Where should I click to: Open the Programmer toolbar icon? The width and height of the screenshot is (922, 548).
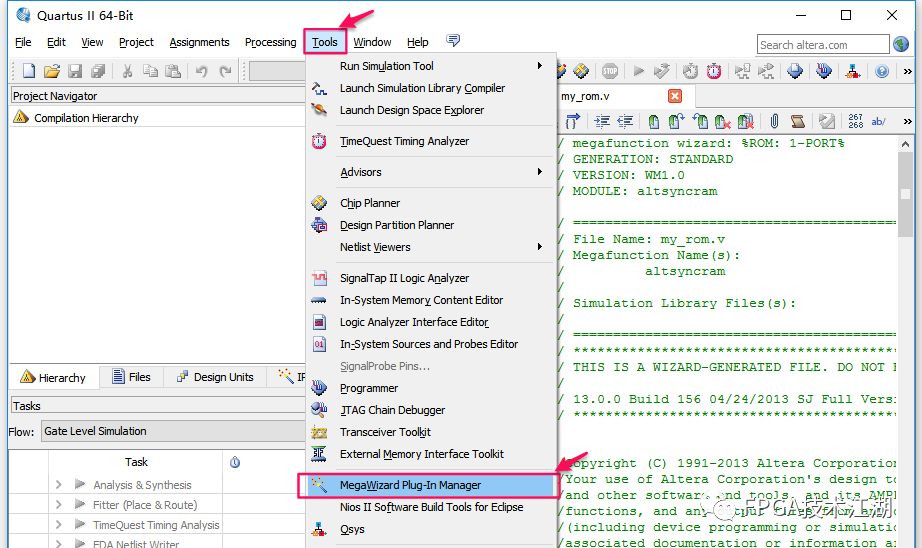click(824, 71)
